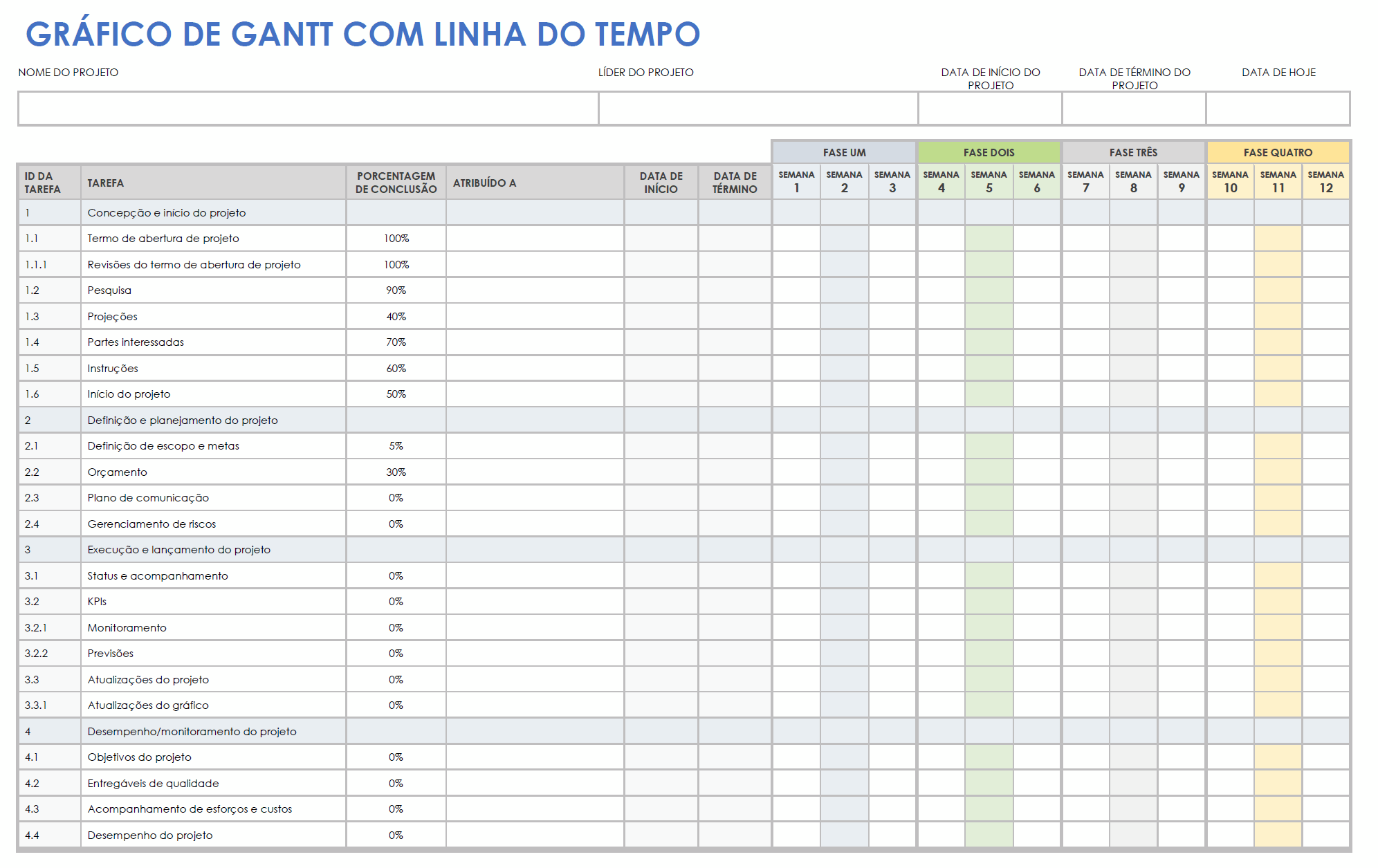The height and width of the screenshot is (868, 1378).
Task: Click the task ID cell 1.1.1
Action: click(x=49, y=265)
